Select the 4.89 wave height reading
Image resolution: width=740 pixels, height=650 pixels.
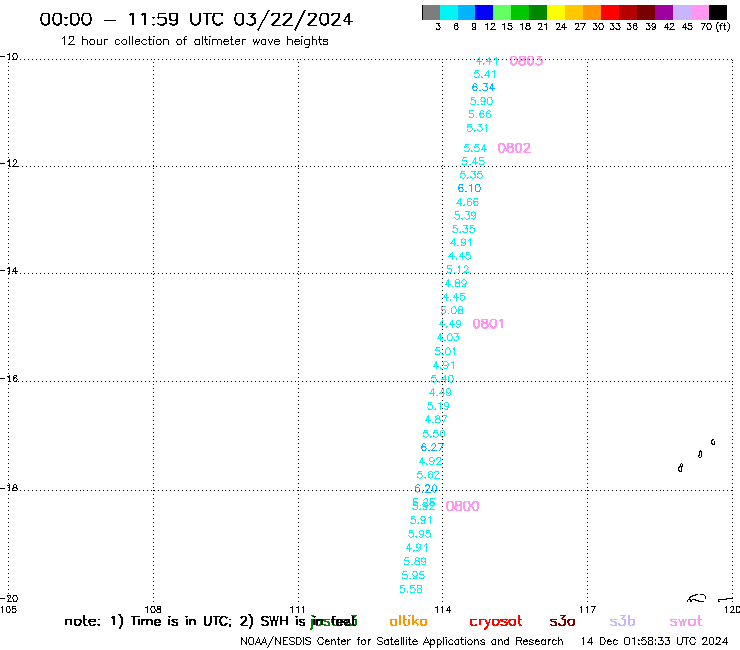[456, 283]
